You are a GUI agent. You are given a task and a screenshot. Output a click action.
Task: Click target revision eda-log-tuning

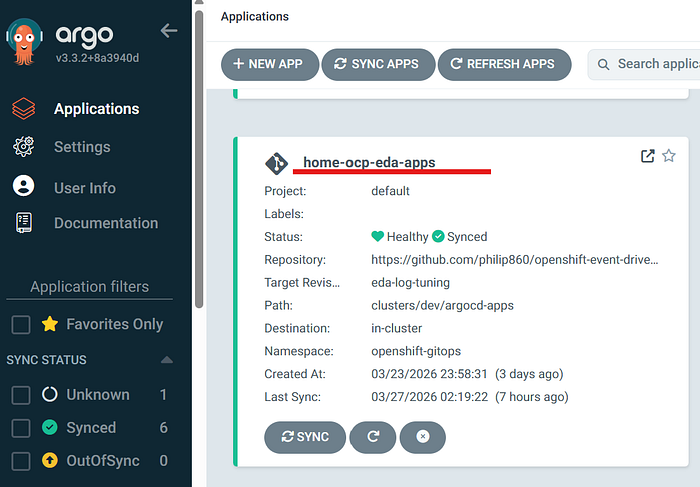tap(411, 283)
